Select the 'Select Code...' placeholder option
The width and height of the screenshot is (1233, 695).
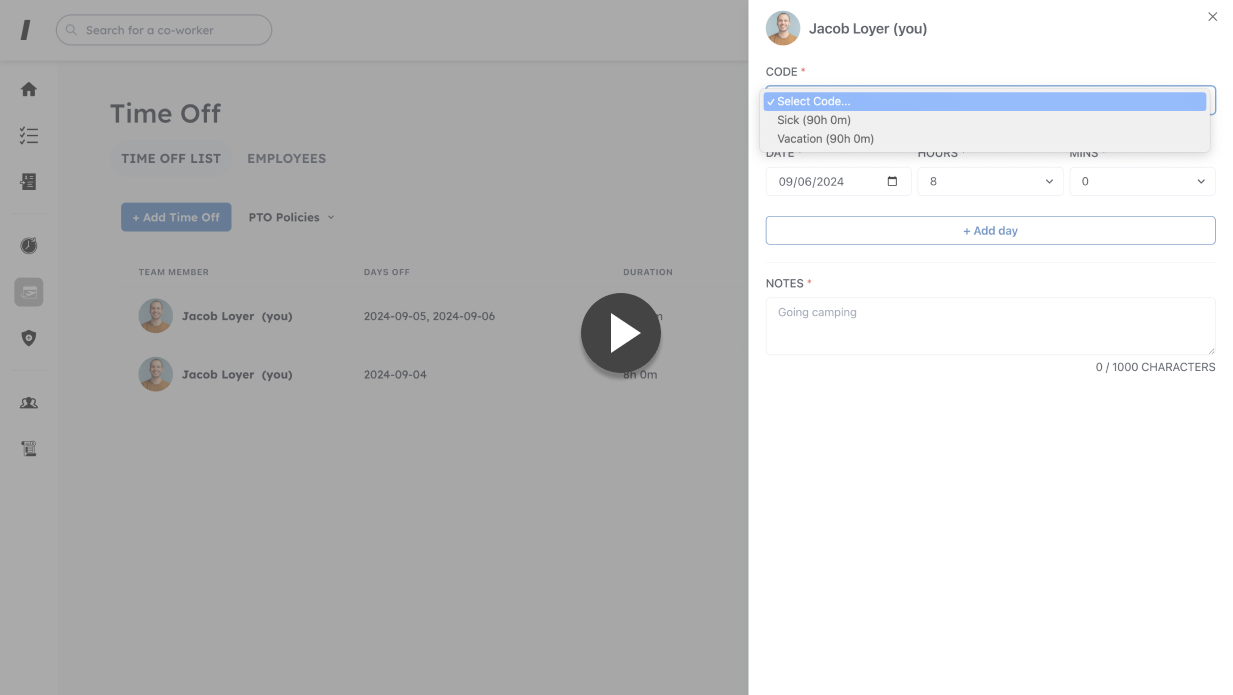pos(813,101)
